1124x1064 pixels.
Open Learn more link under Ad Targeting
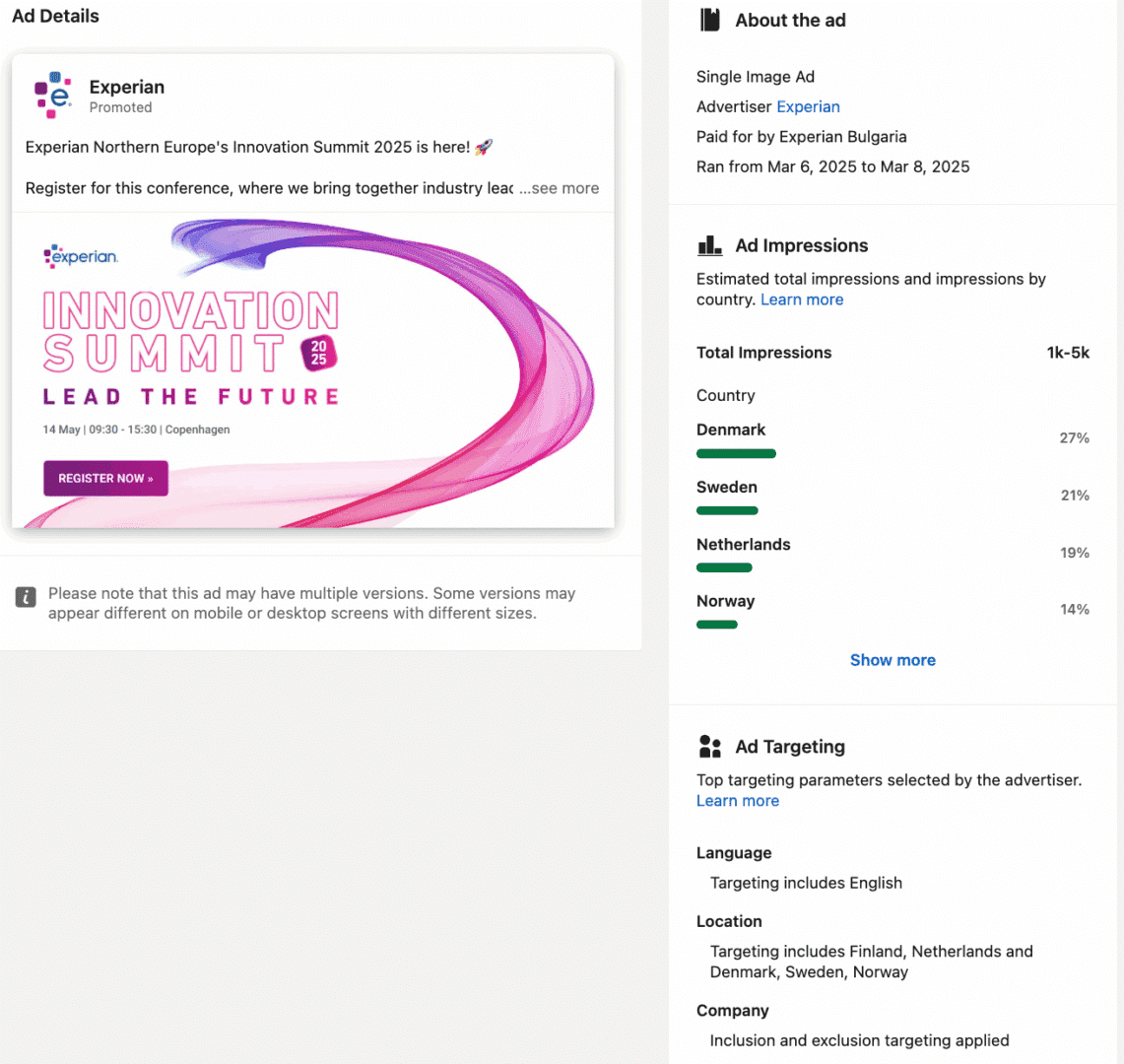738,801
